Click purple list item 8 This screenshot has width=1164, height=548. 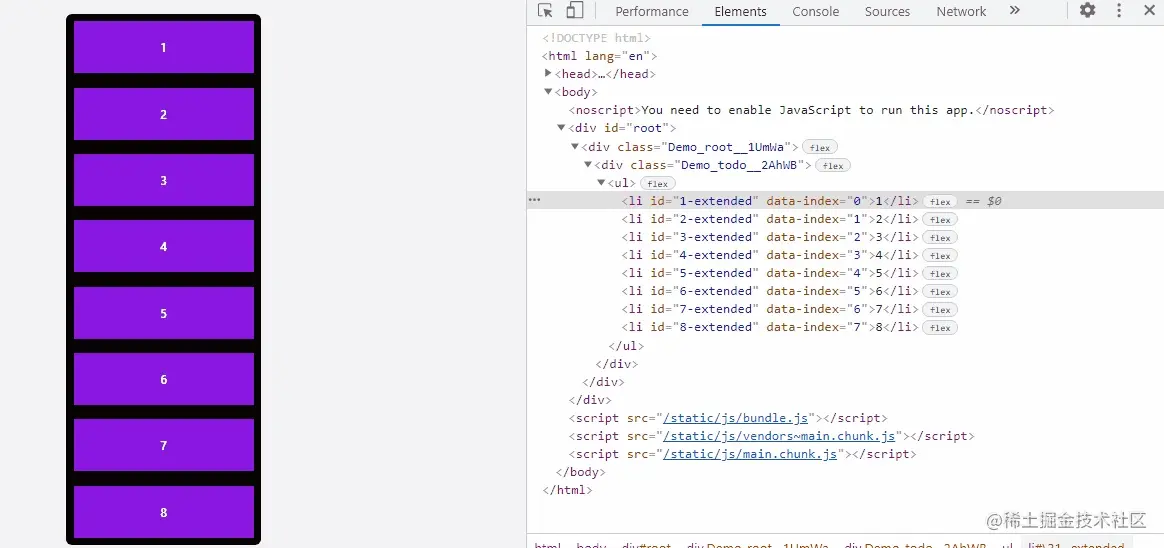[x=163, y=512]
